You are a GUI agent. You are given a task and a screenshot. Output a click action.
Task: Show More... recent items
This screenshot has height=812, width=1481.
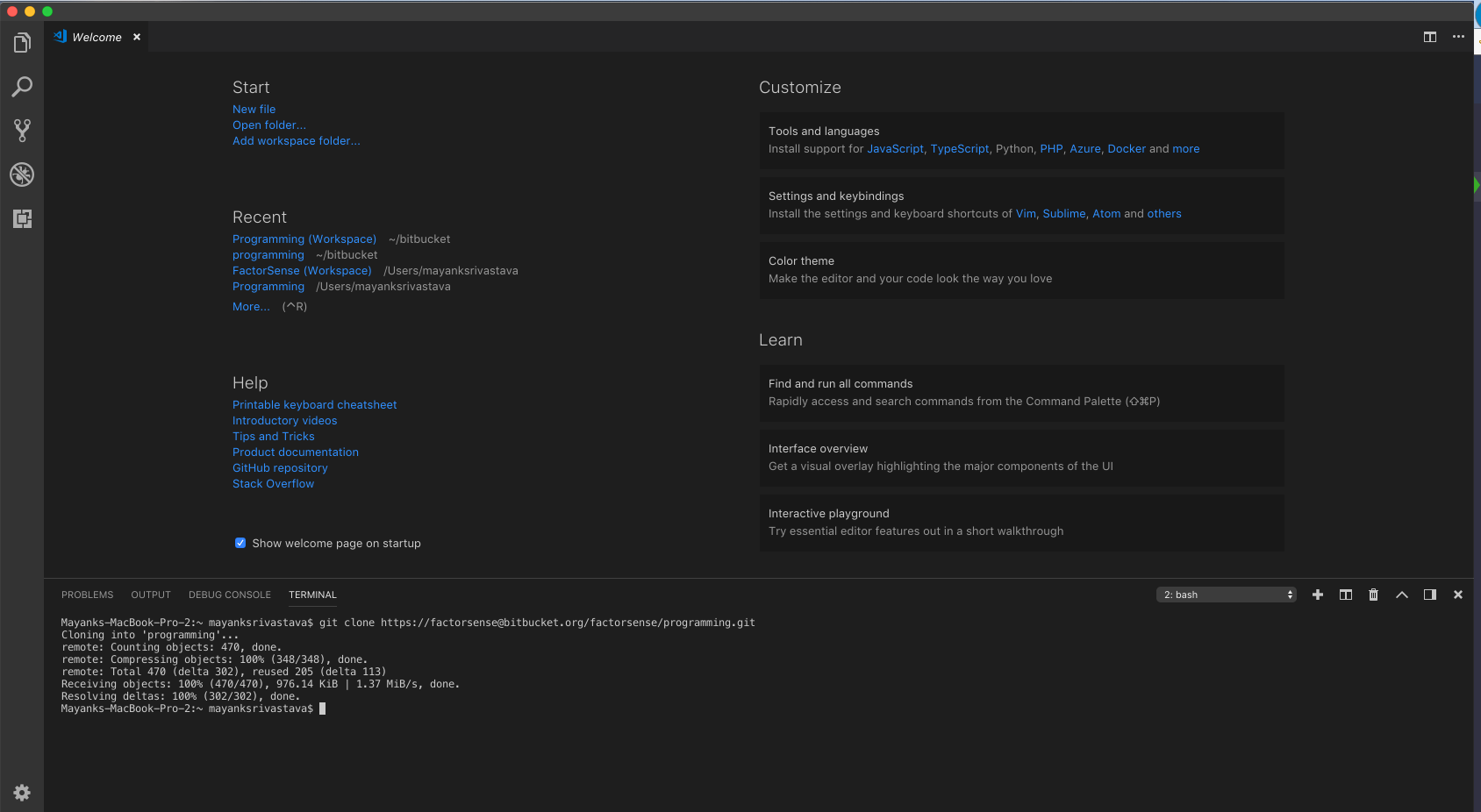251,307
